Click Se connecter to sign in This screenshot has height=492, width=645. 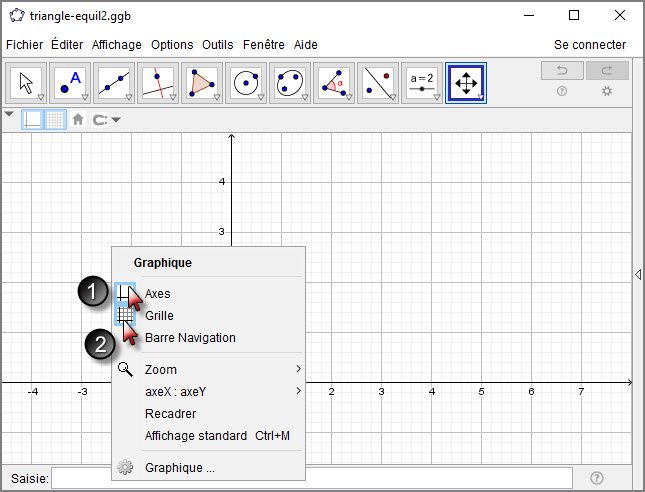(590, 44)
